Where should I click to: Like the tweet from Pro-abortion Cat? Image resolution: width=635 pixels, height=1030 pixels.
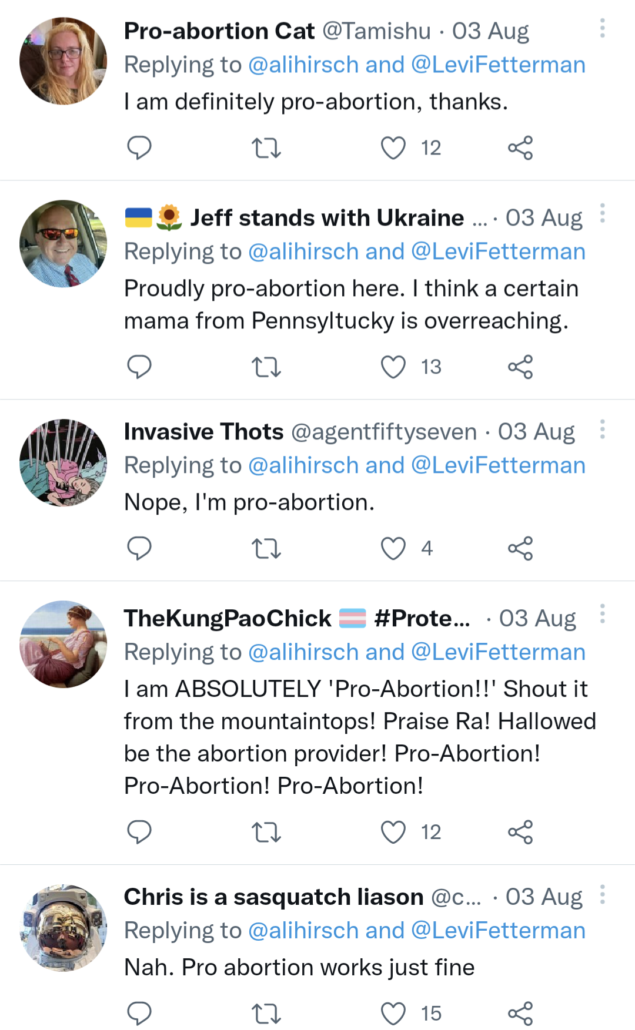395,149
